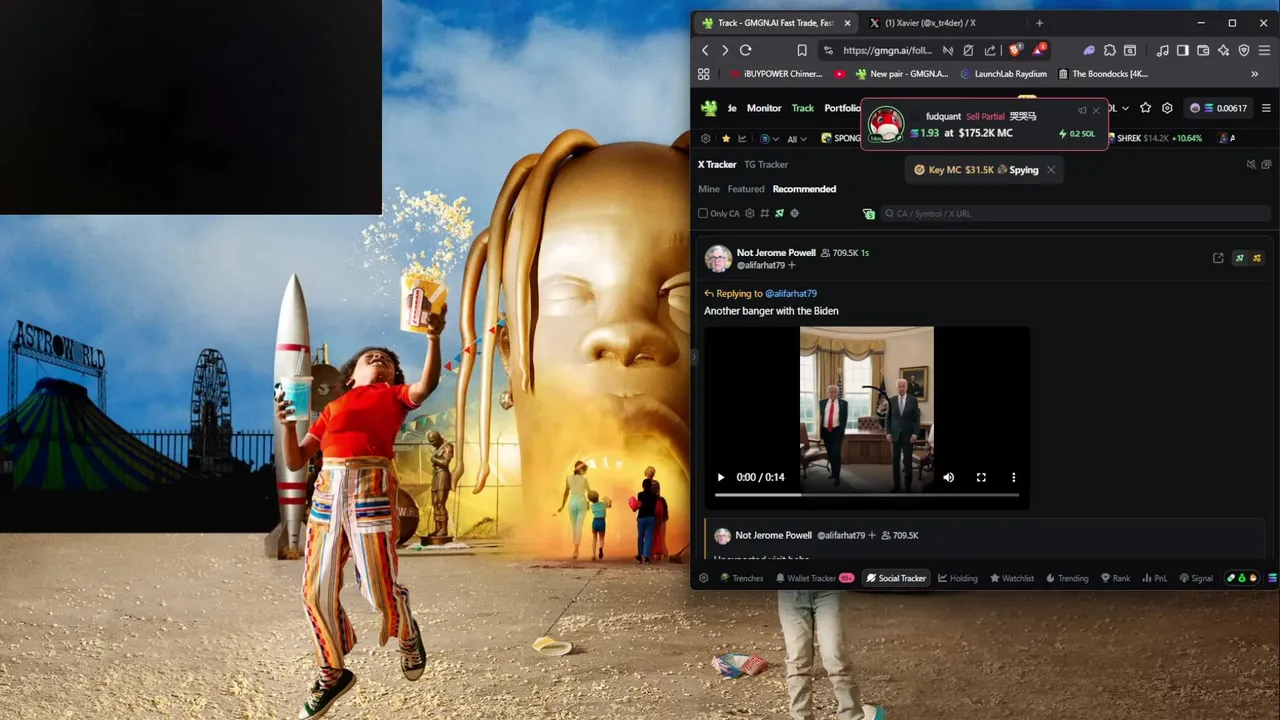
Task: Click the GMGN frog logo
Action: point(709,108)
